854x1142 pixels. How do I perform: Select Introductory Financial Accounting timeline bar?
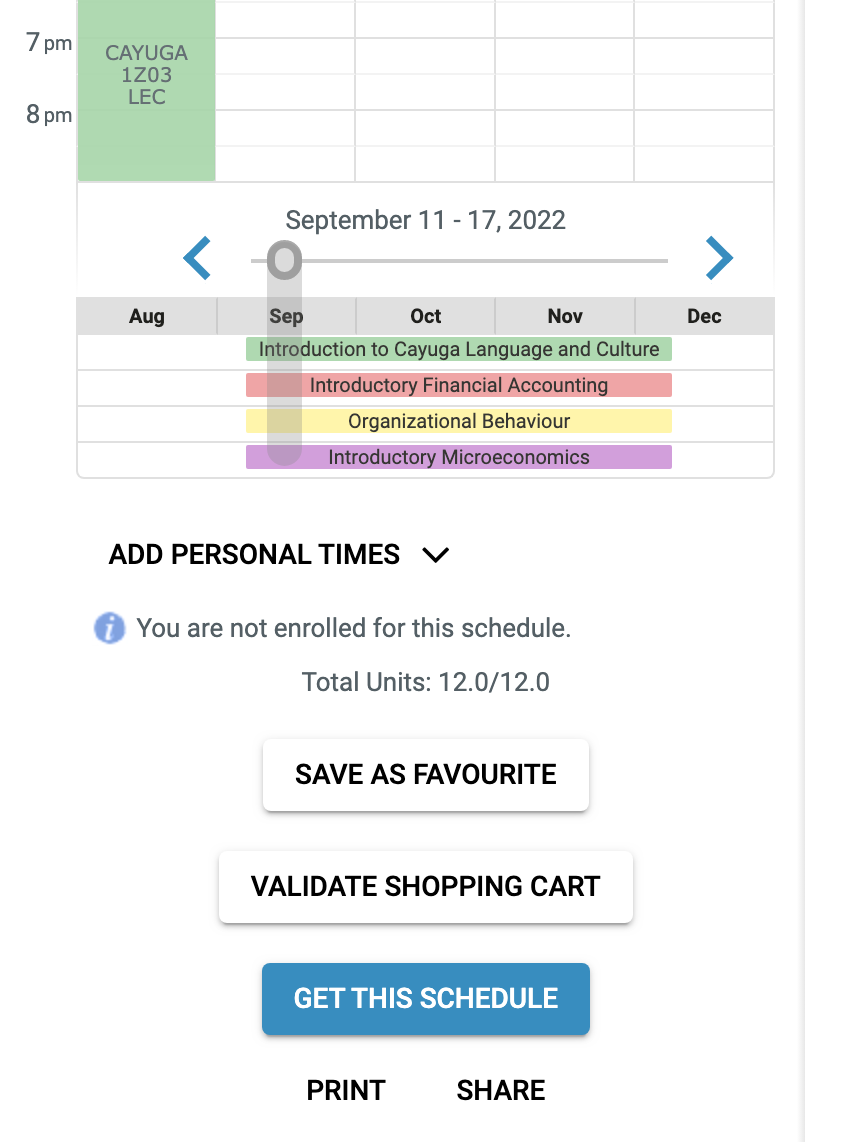tap(459, 385)
